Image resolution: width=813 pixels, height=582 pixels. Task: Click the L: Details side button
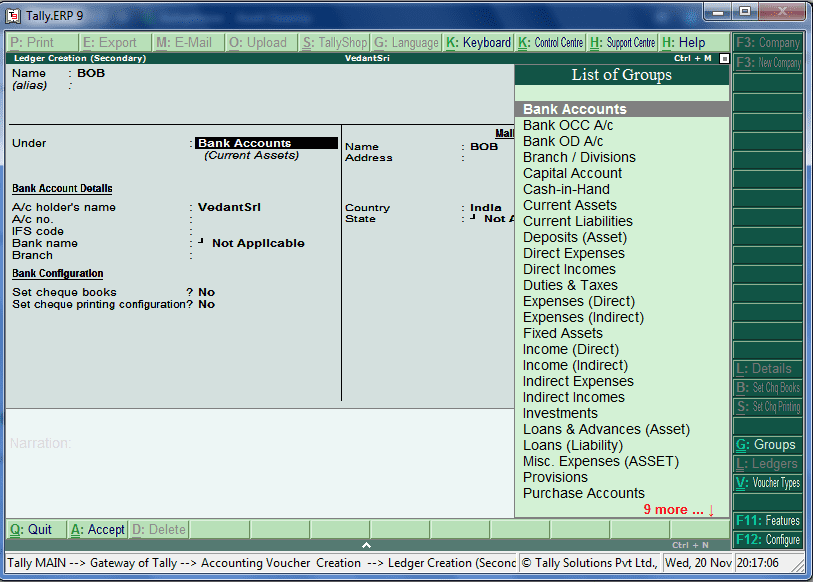coord(768,369)
